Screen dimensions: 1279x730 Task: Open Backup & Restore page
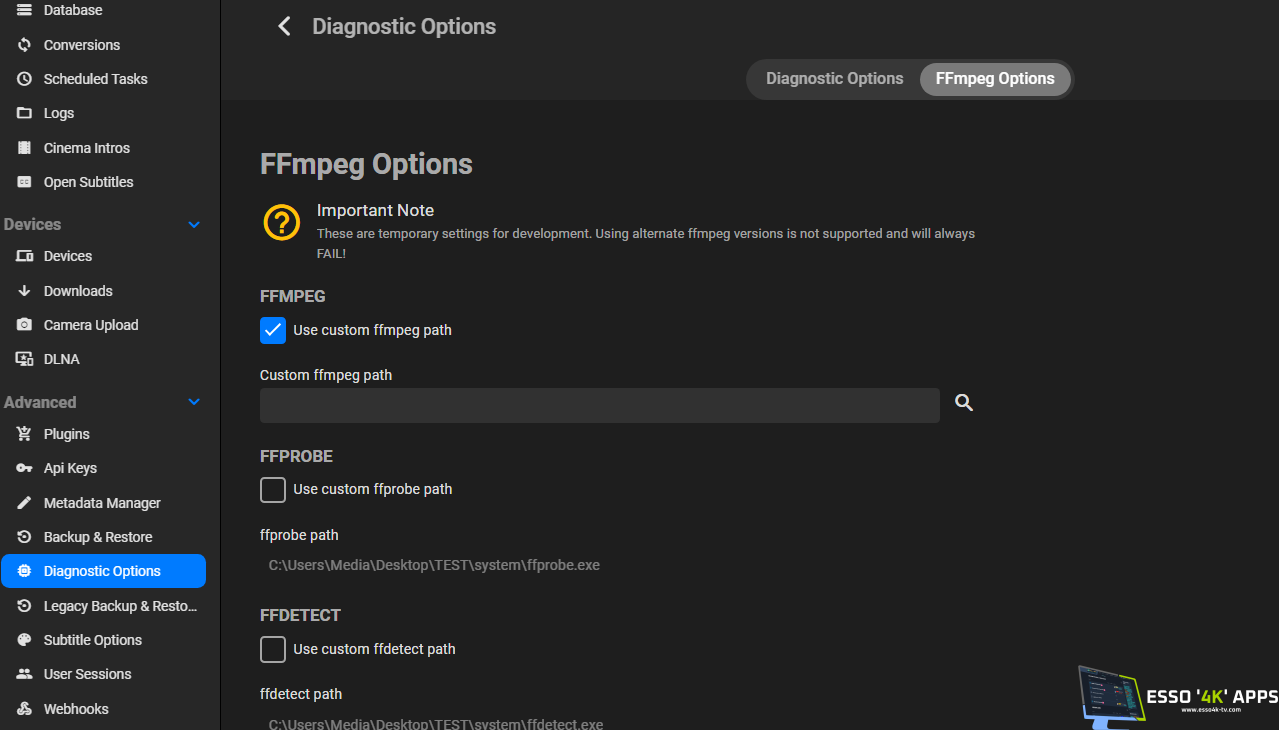pyautogui.click(x=98, y=537)
